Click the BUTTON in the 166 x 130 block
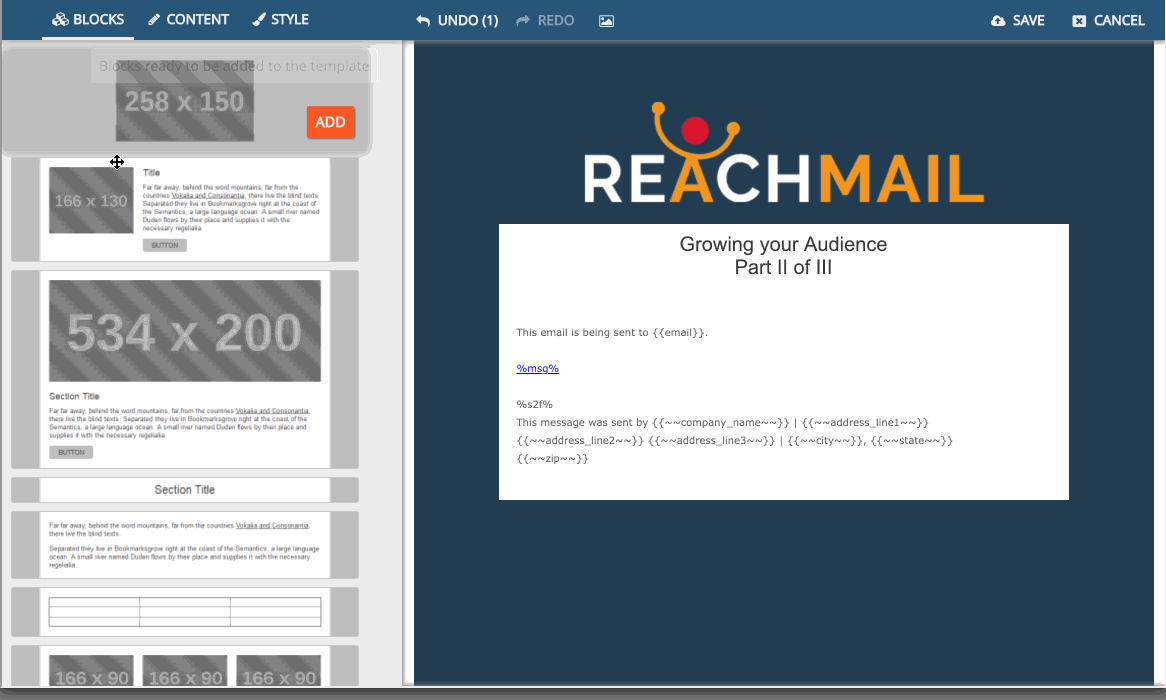 coord(164,245)
